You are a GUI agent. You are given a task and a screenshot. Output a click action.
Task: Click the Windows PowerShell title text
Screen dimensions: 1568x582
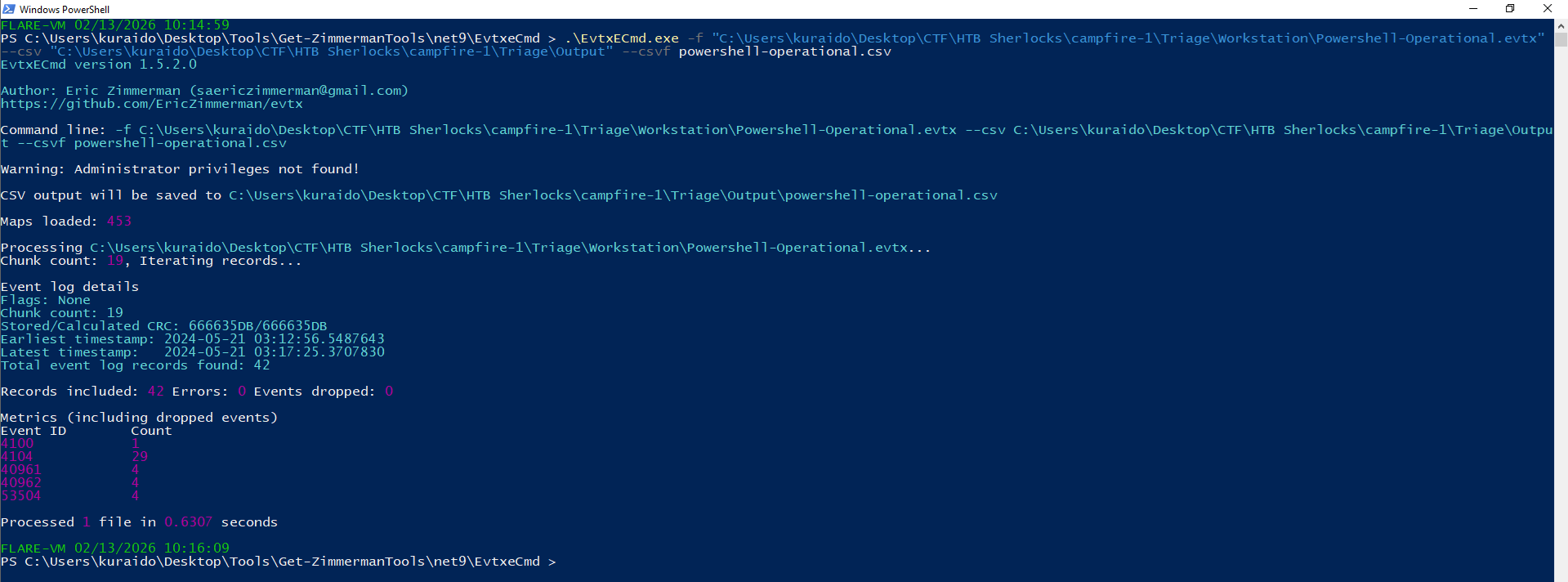(65, 9)
